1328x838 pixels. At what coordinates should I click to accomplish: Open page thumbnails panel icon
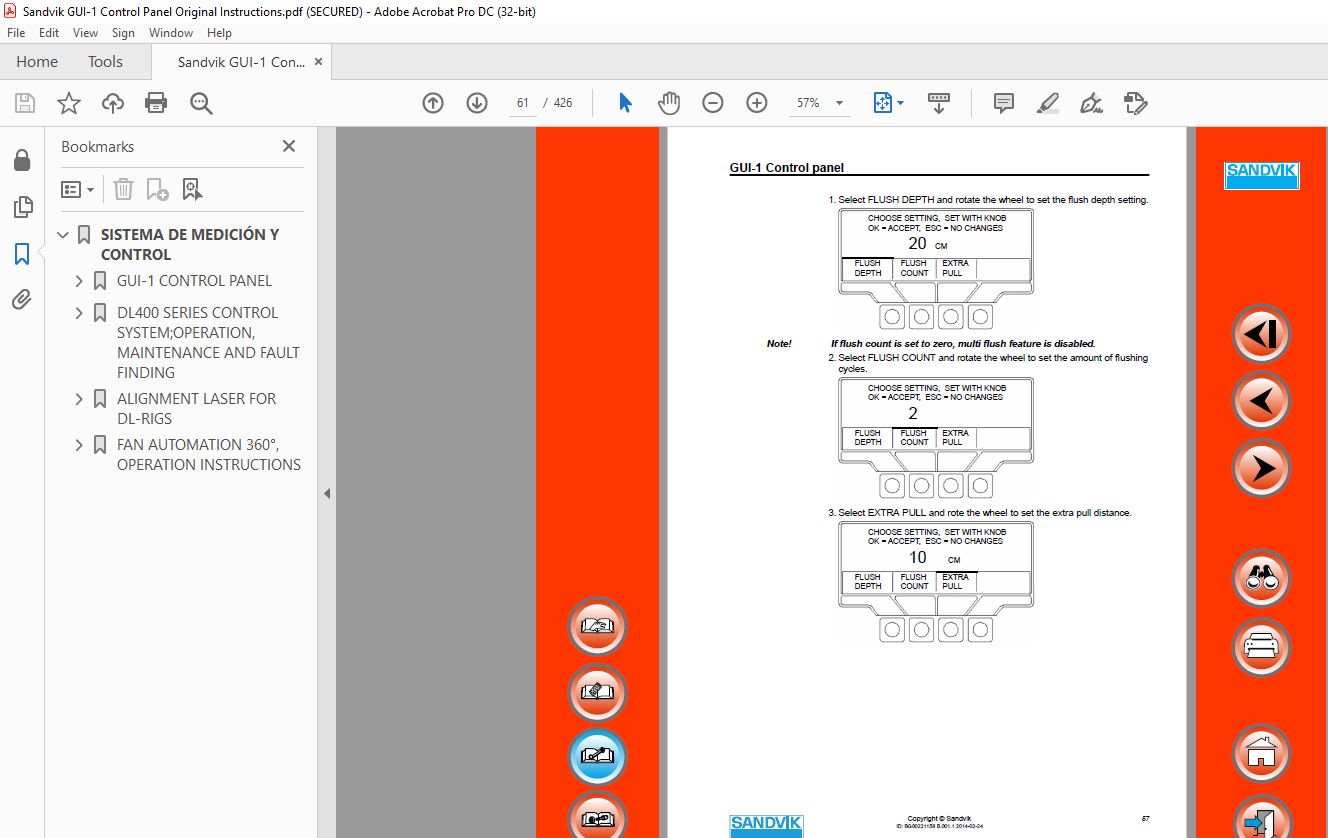click(x=22, y=207)
